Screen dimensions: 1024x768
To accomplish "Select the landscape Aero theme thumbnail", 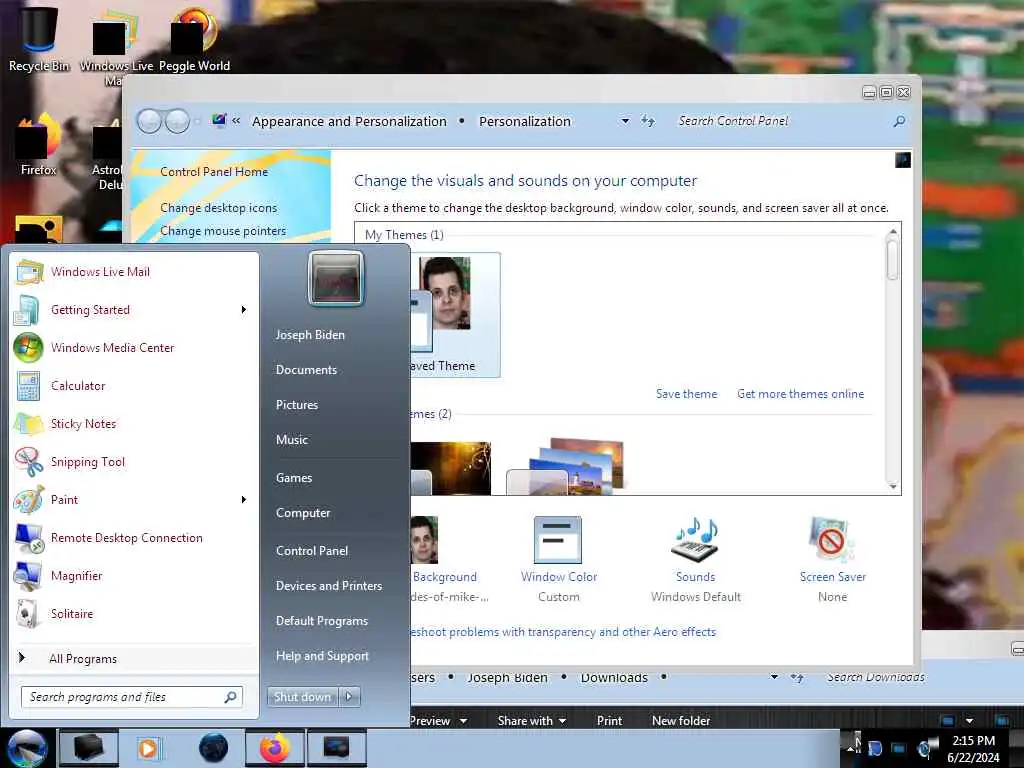I will point(566,465).
